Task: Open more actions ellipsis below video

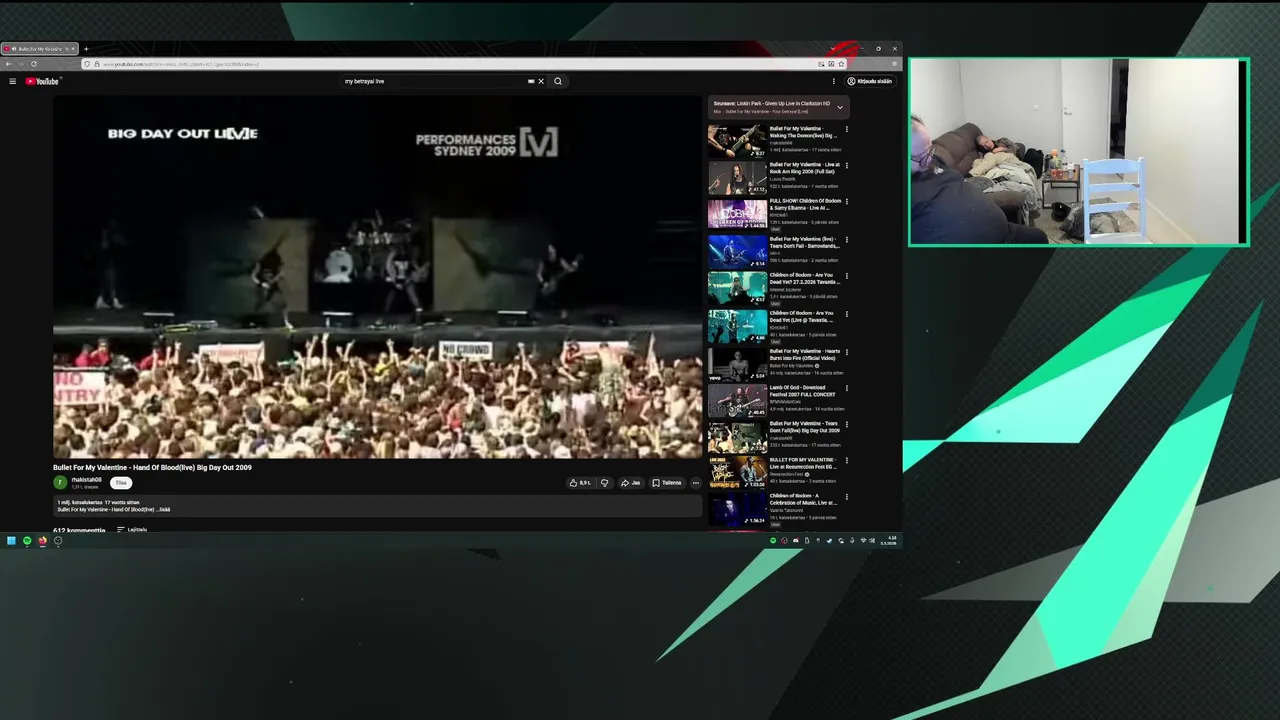Action: point(696,483)
